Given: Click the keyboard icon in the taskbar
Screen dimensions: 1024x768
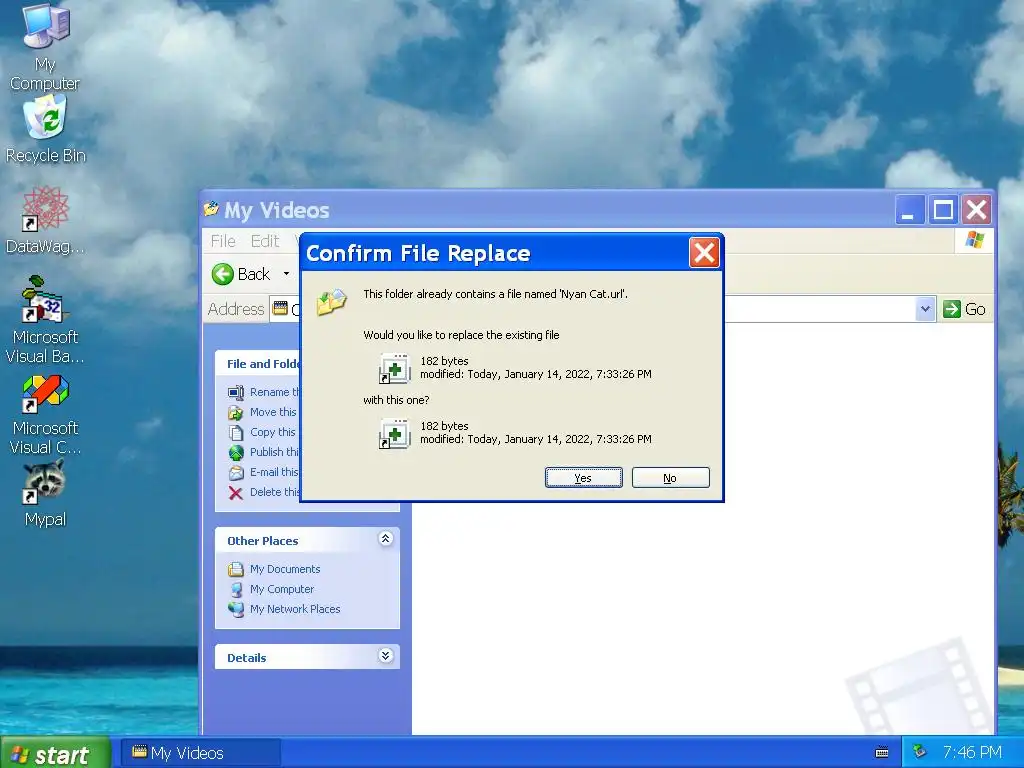Looking at the screenshot, I should coord(882,753).
